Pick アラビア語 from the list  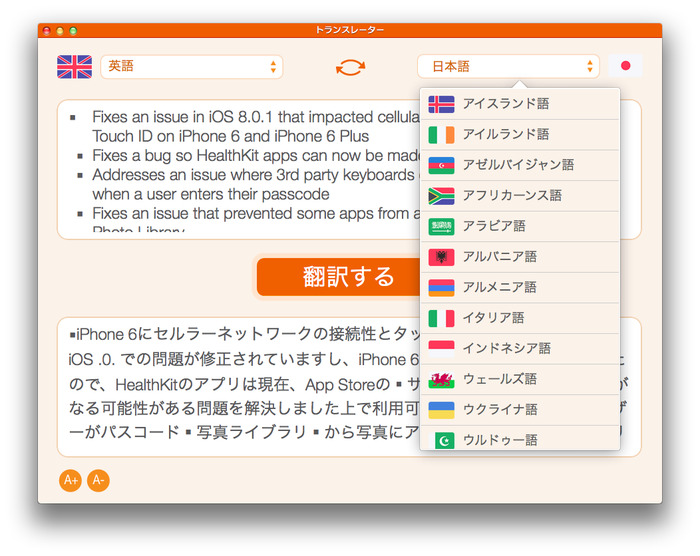click(x=520, y=226)
